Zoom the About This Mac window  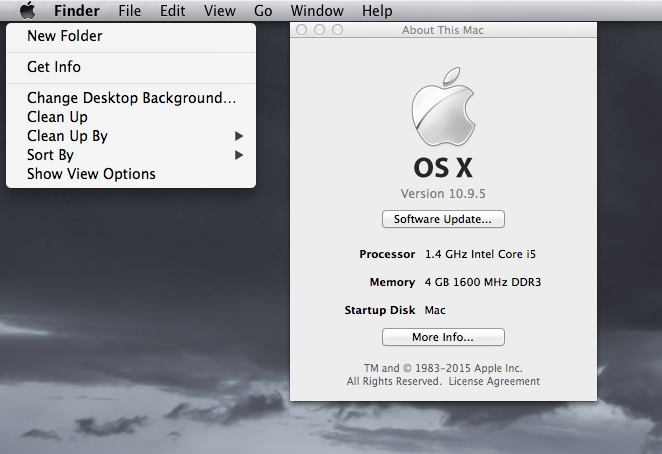click(x=337, y=30)
